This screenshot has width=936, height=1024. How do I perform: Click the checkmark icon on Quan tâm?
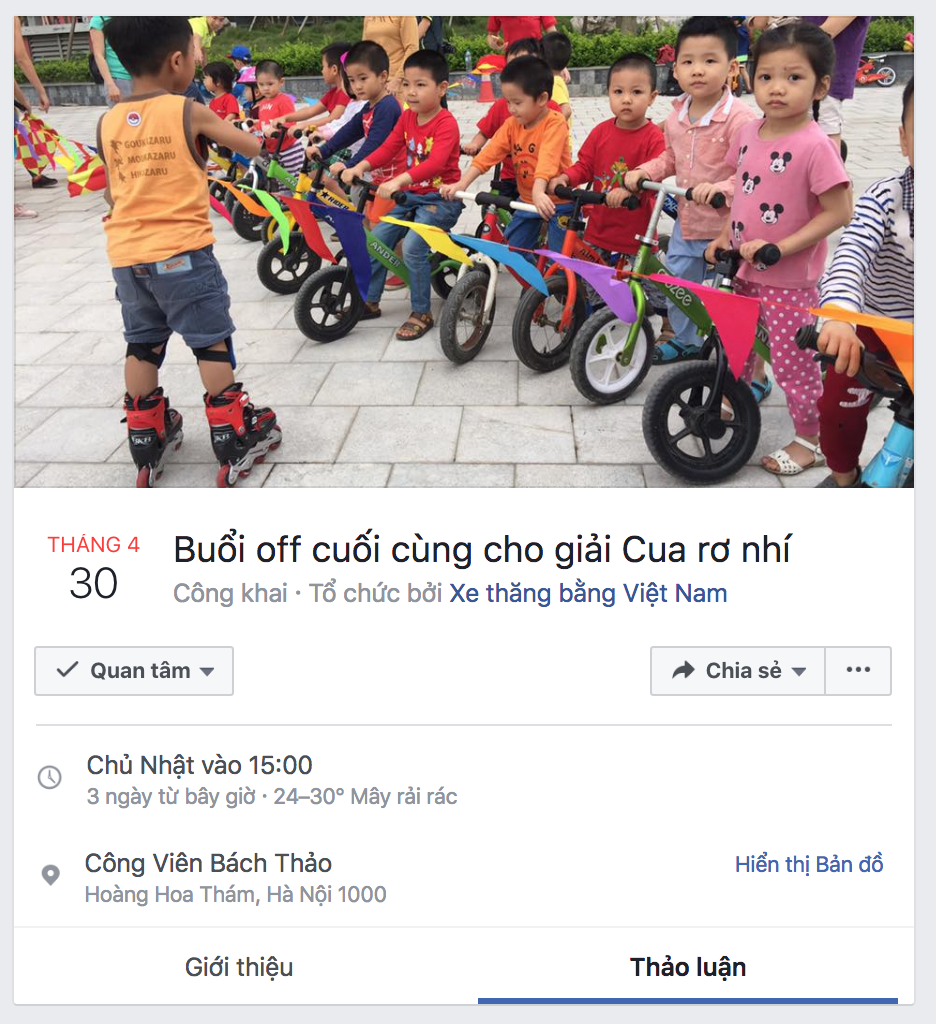tap(67, 669)
